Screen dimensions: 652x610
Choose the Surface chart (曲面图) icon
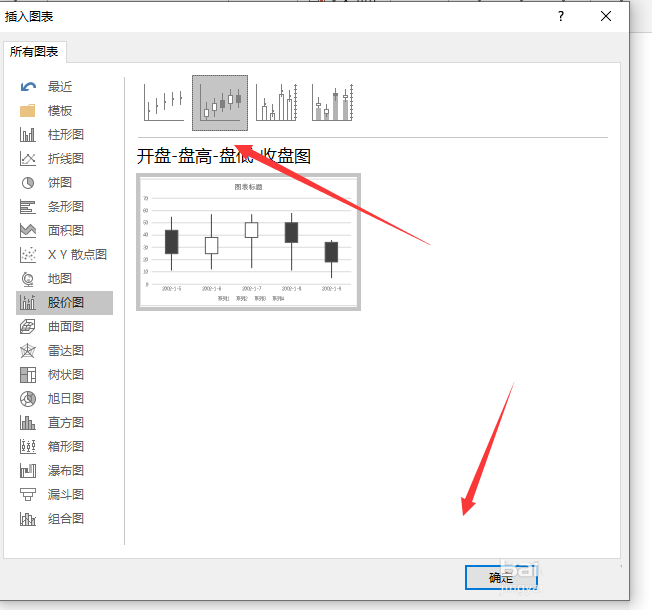point(28,326)
